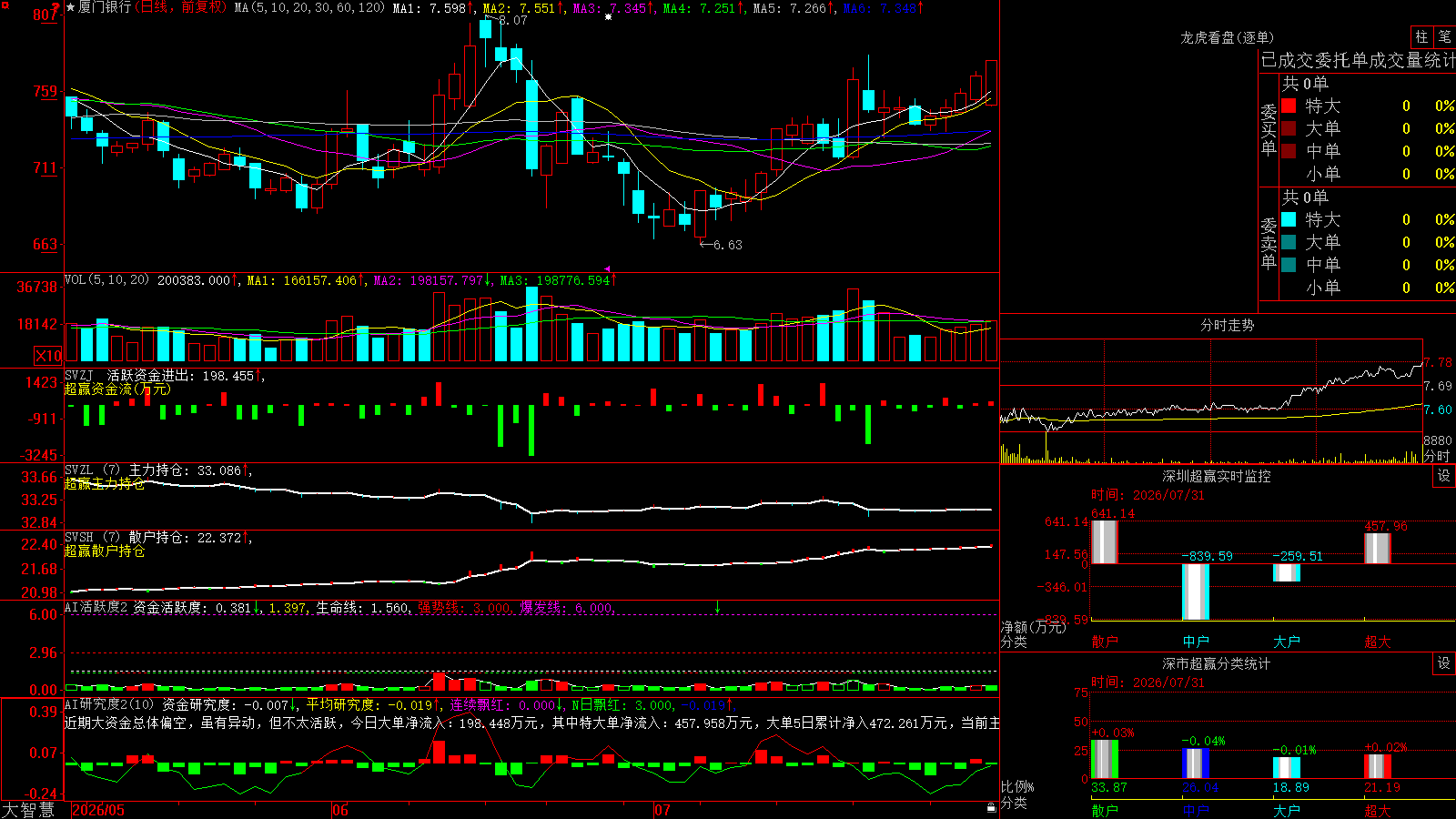
Task: Click the 大智慧 logo at bottom-left
Action: coord(28,809)
